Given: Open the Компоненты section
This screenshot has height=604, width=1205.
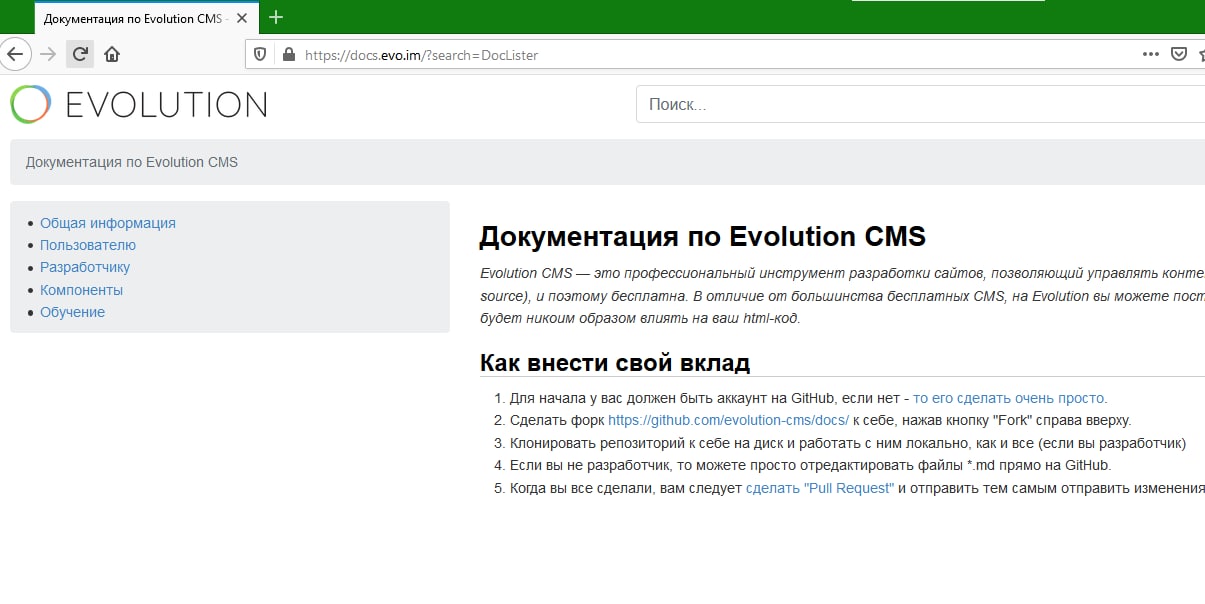Looking at the screenshot, I should point(82,290).
